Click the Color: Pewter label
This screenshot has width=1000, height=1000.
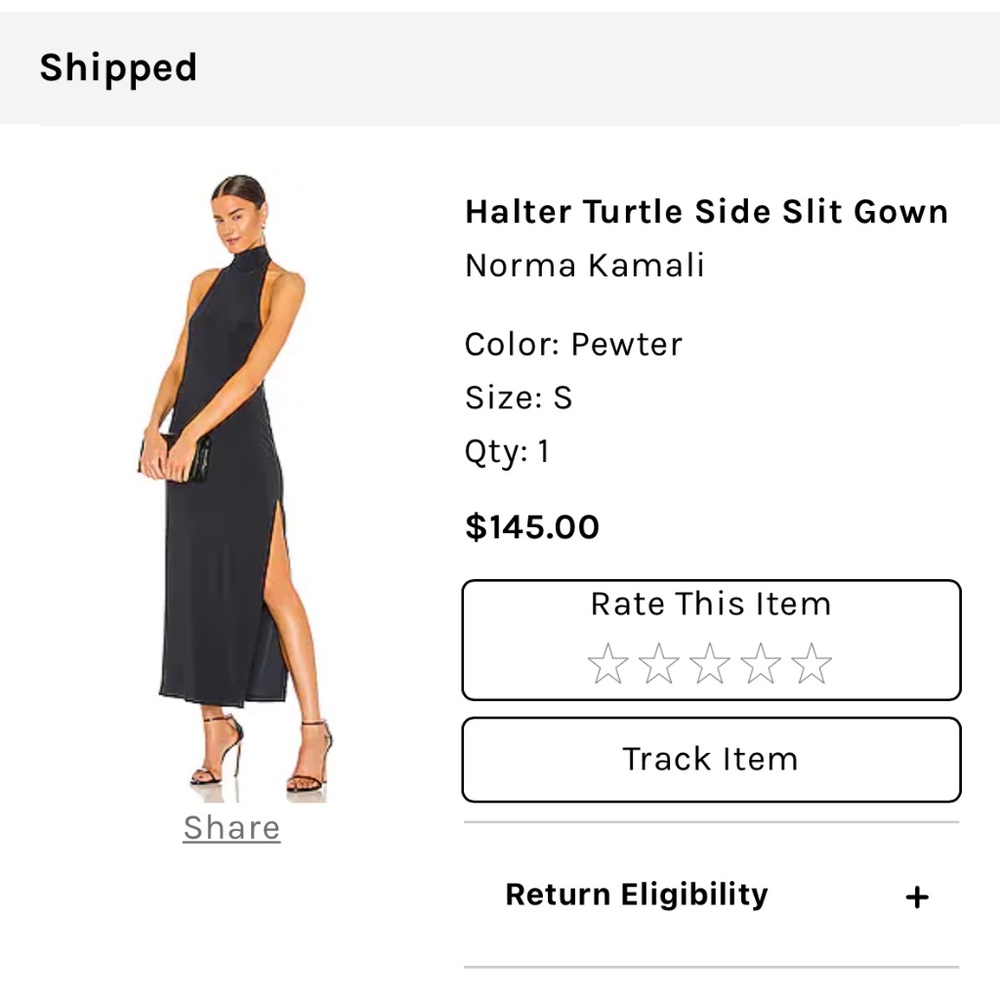[x=573, y=344]
